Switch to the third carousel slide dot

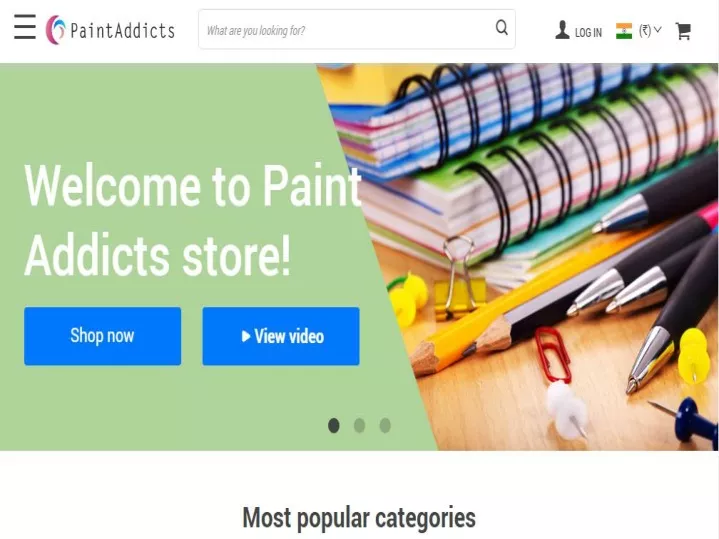[385, 426]
